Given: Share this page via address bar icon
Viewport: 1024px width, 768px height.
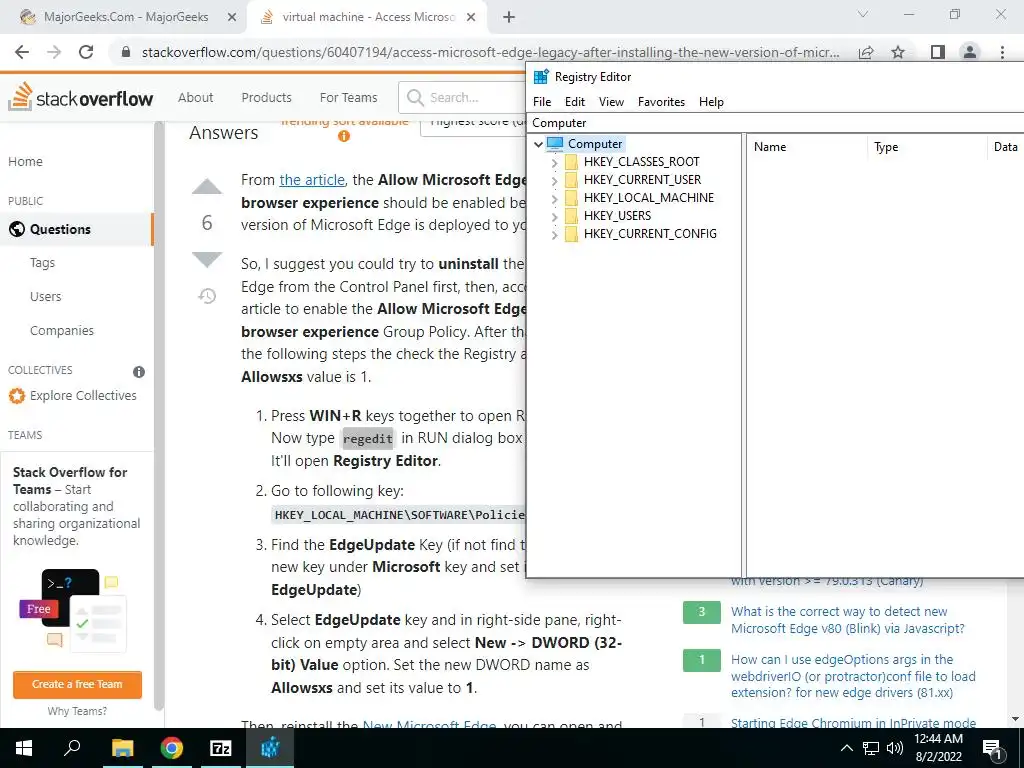Looking at the screenshot, I should point(866,52).
